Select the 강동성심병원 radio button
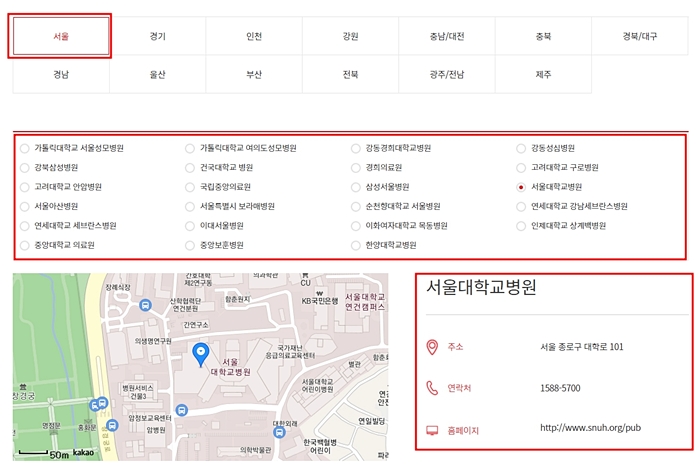Screen dimensions: 700x467 click(x=521, y=148)
